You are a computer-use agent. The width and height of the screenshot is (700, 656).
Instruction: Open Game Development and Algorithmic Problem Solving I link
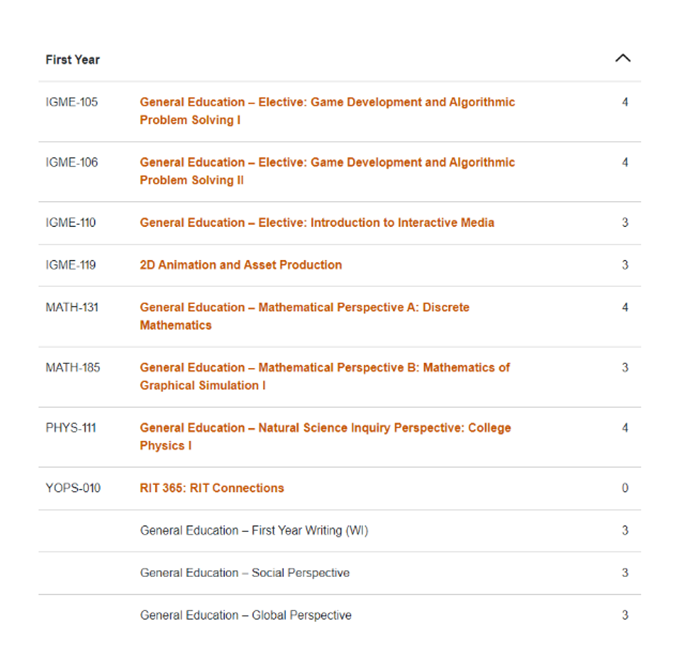pyautogui.click(x=327, y=111)
